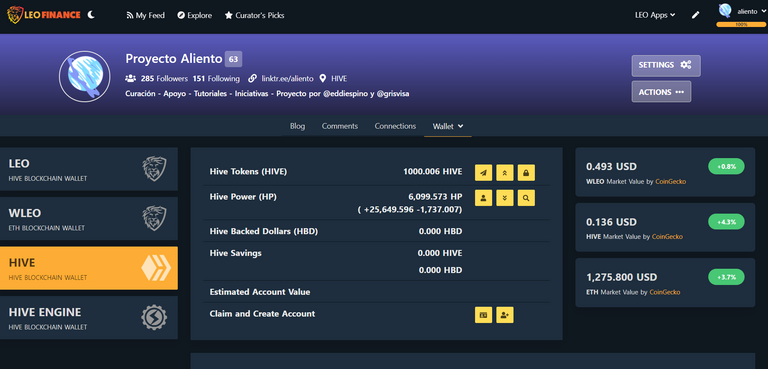Click the SETTINGS button

pyautogui.click(x=666, y=65)
